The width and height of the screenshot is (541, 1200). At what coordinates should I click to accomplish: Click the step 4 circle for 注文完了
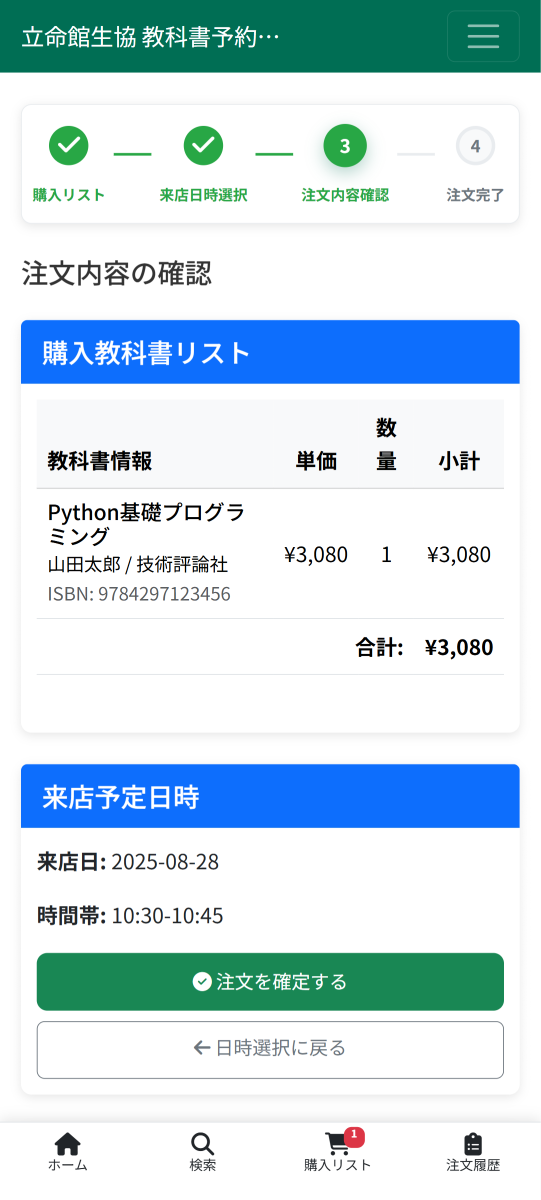coord(475,146)
